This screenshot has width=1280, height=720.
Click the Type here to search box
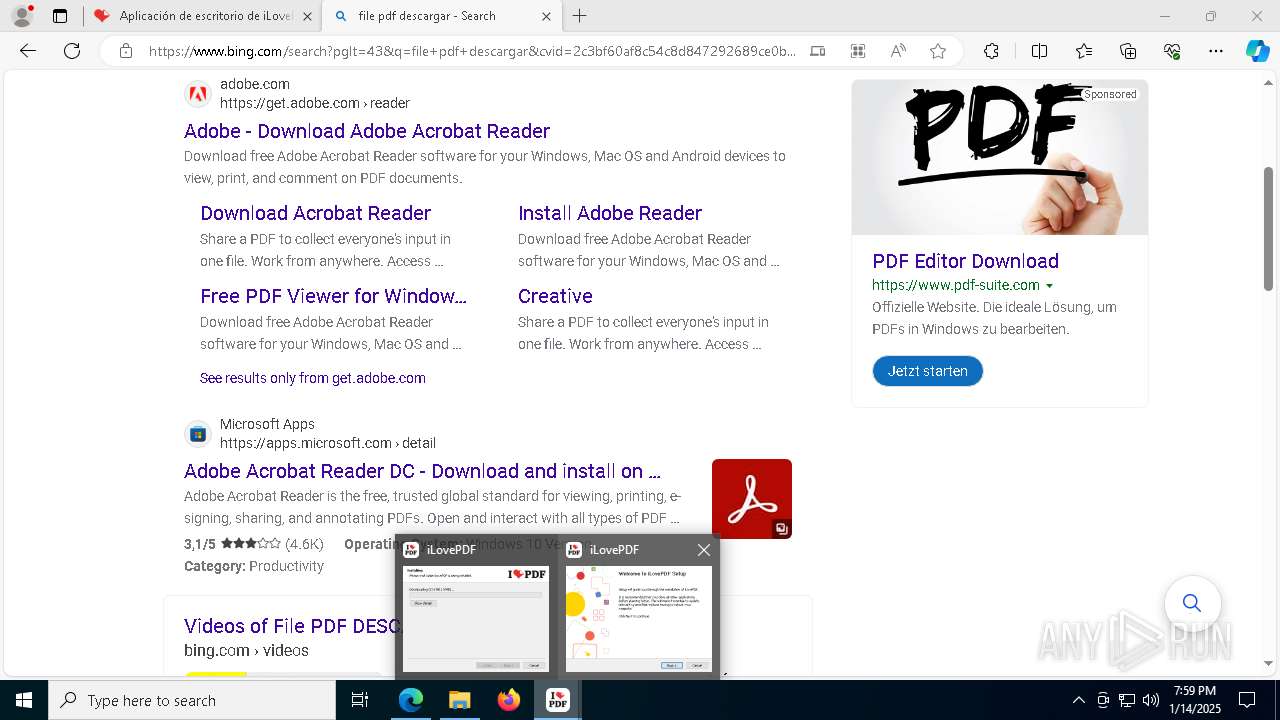pyautogui.click(x=192, y=700)
